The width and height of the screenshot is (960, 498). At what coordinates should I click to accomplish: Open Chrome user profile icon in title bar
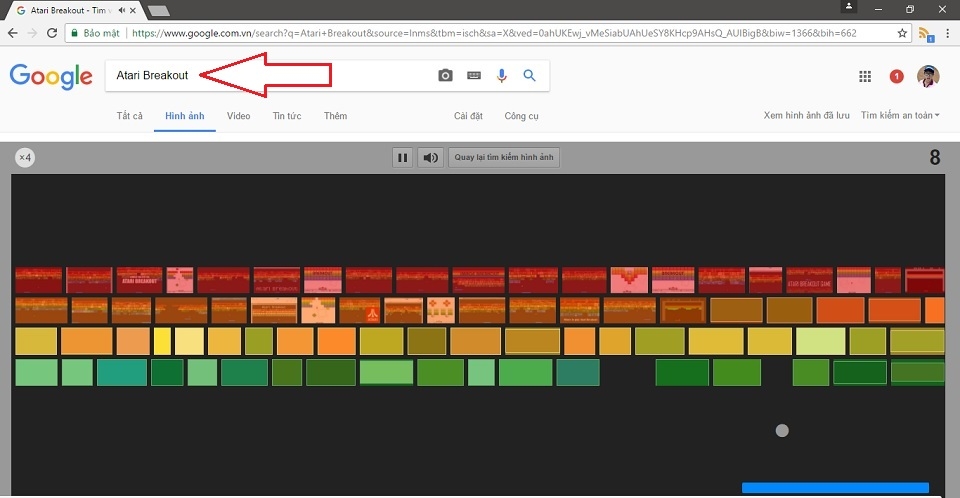click(849, 7)
